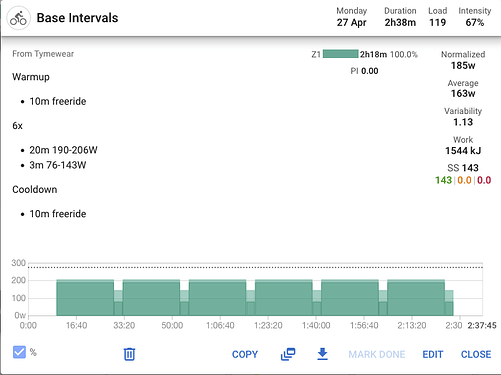Click the Load 119 value
Screen dimensions: 501x375
(437, 17)
